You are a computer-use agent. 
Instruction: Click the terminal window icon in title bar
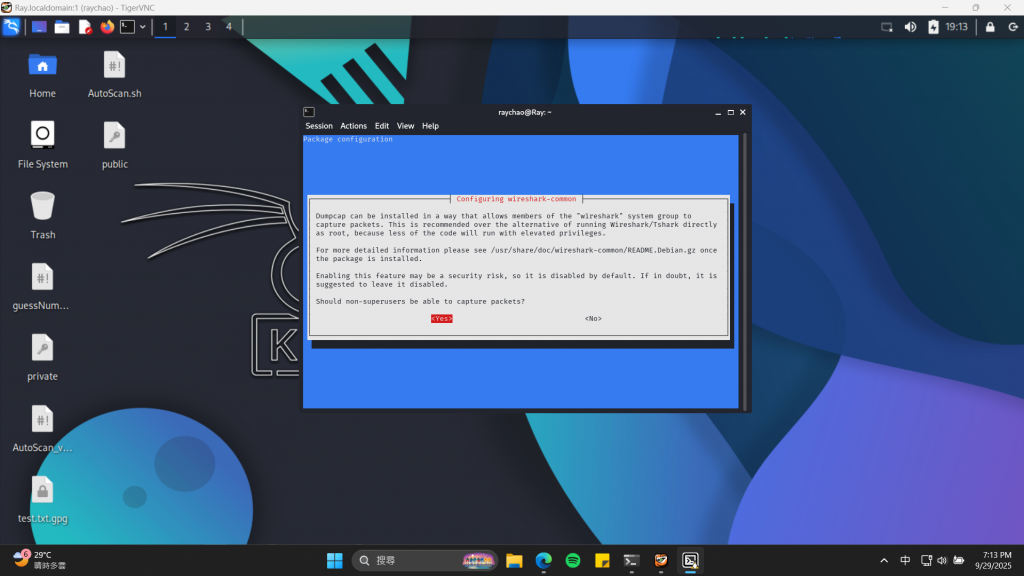[310, 112]
